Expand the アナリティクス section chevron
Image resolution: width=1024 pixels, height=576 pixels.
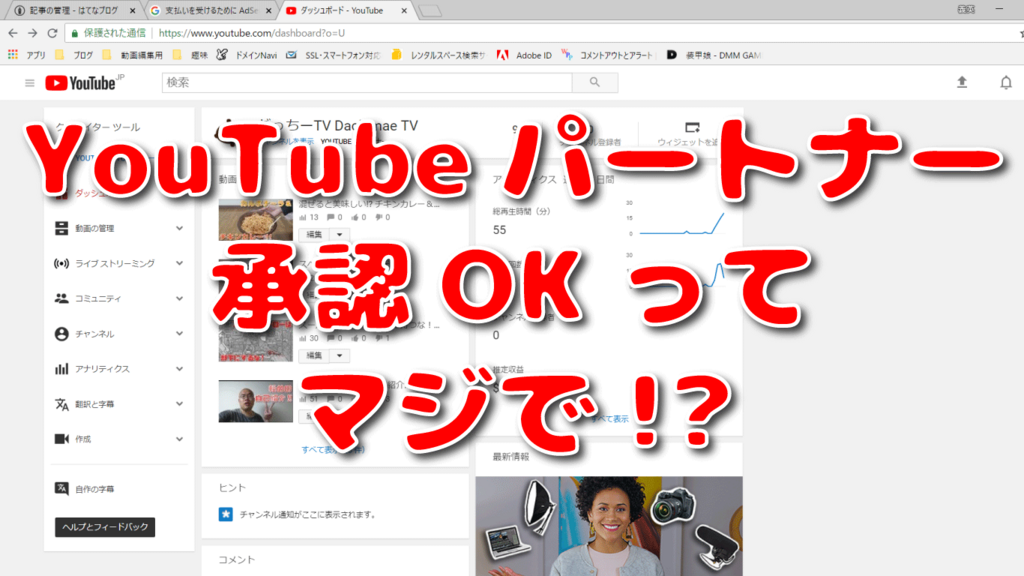180,369
